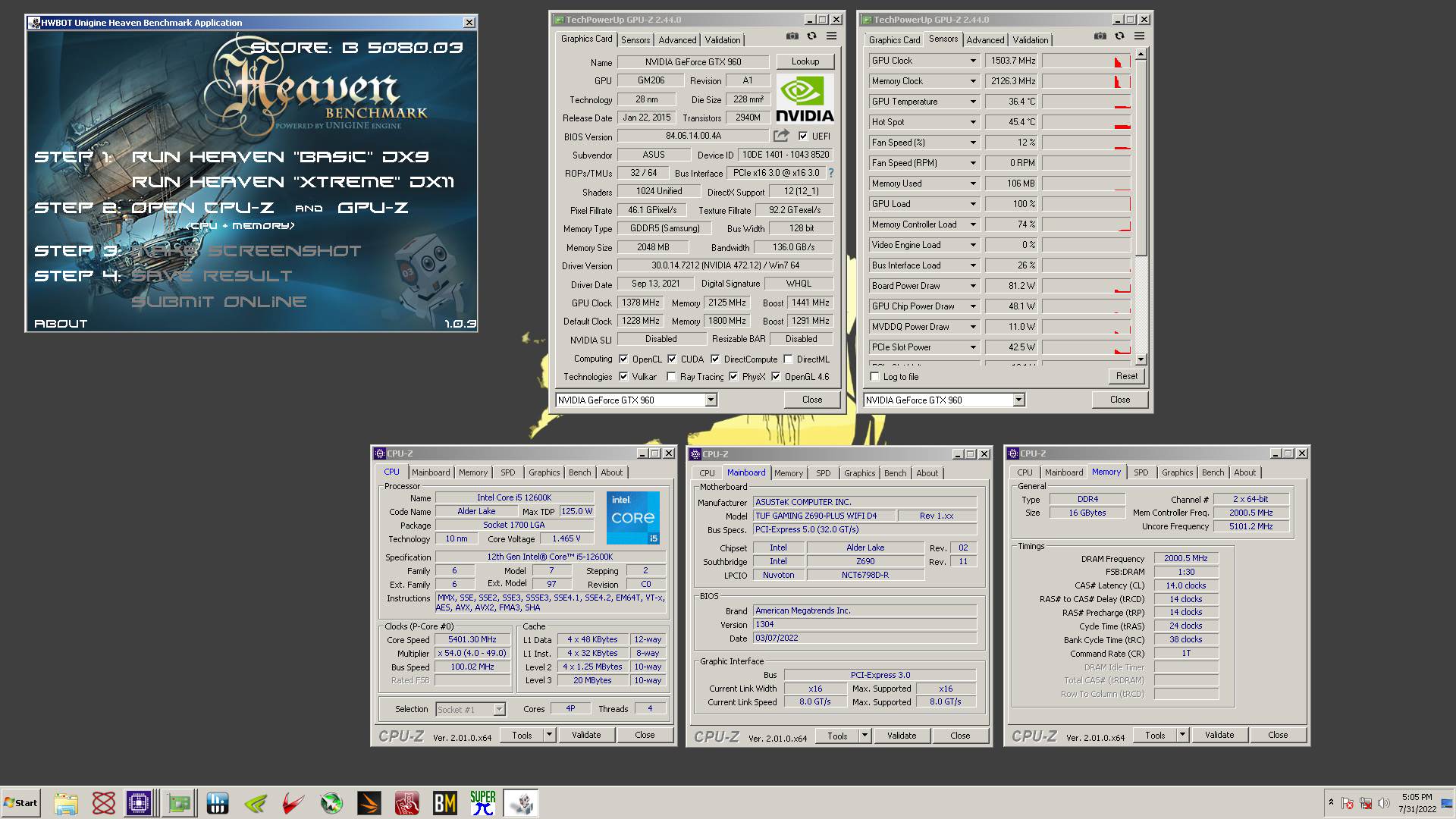Click the Reset button in GPU-Z Sensors
Image resolution: width=1456 pixels, height=819 pixels.
[1126, 376]
